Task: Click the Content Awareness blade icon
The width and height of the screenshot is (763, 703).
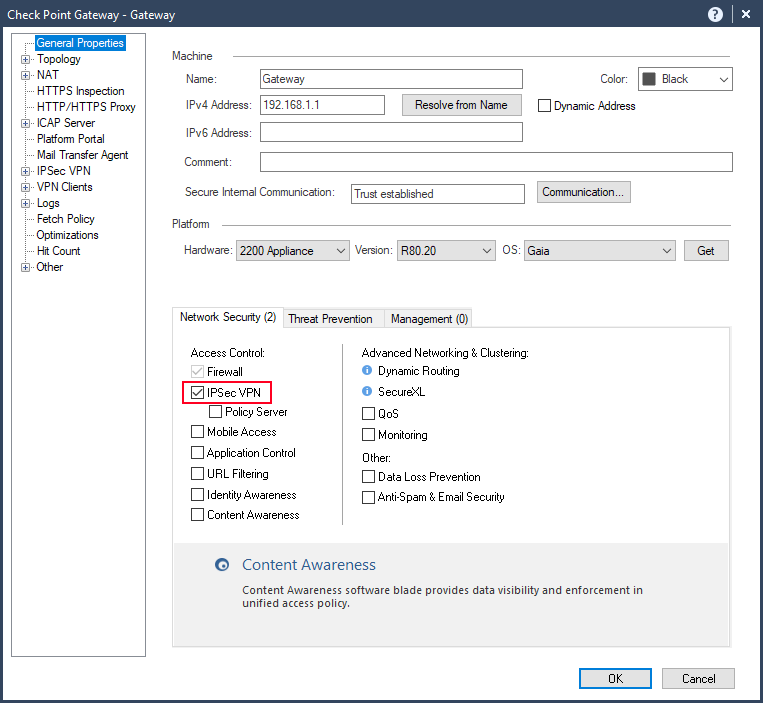Action: click(x=222, y=566)
